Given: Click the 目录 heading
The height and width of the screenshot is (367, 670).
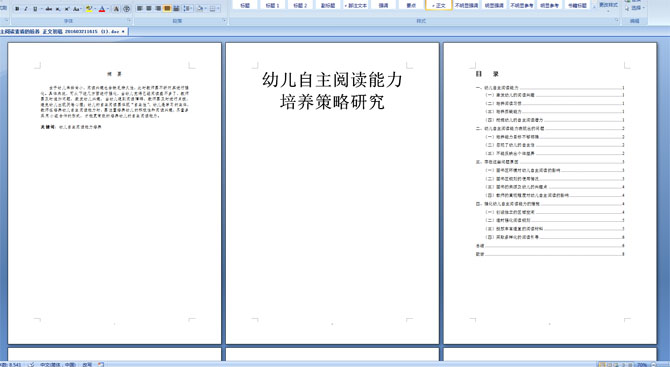Looking at the screenshot, I should (x=487, y=74).
